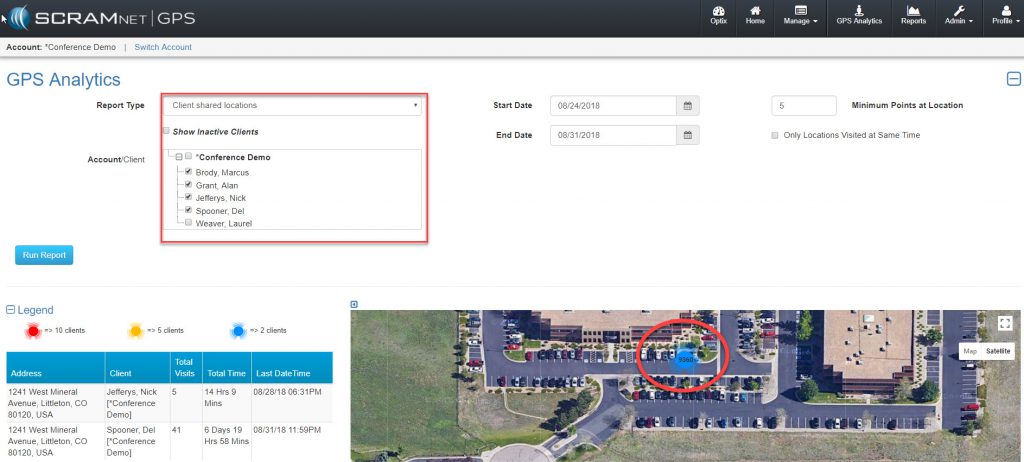Toggle fullscreen map view
This screenshot has width=1024, height=462.
[x=1005, y=323]
